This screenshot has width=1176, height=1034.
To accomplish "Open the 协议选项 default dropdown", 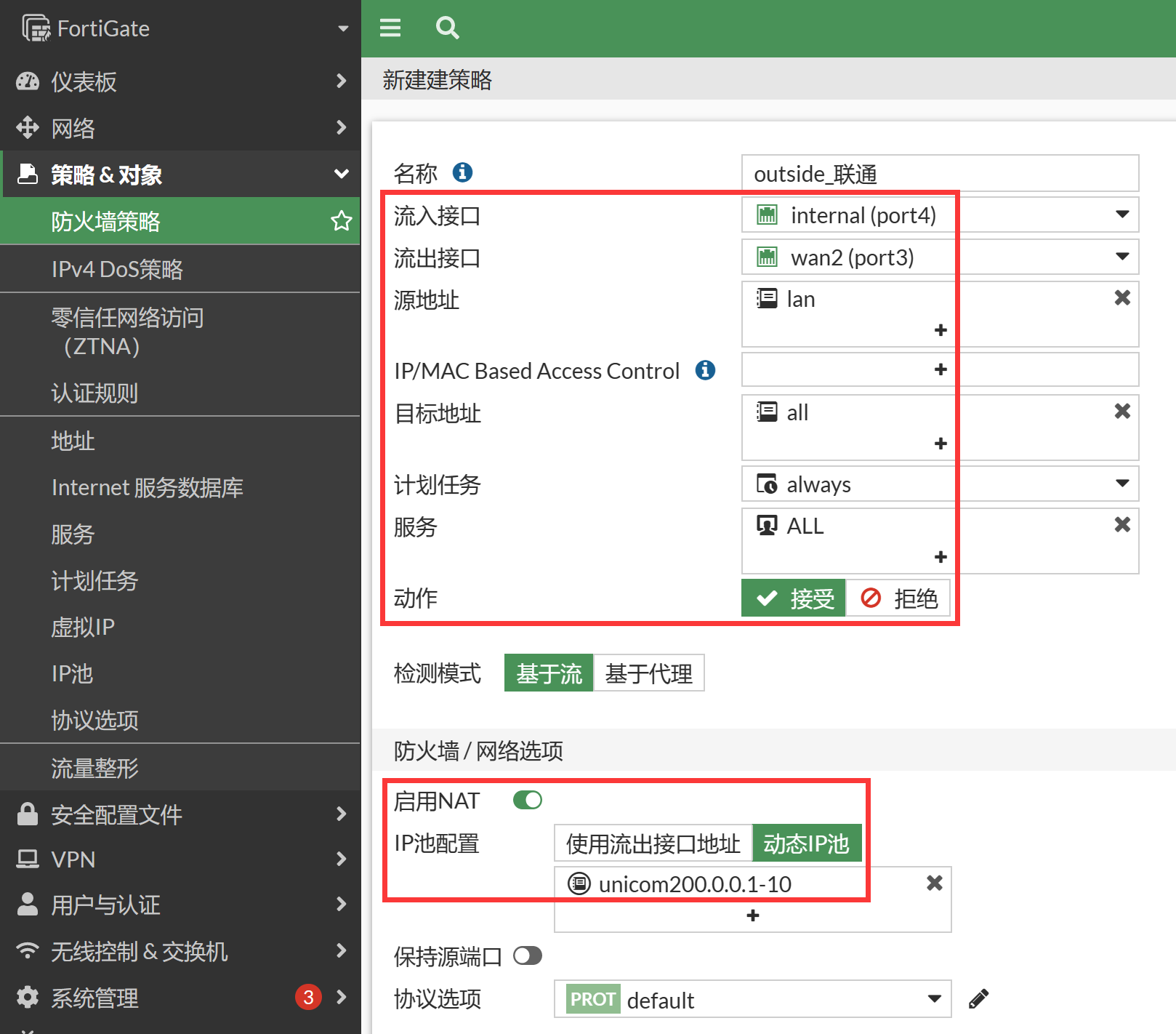I will point(752,999).
